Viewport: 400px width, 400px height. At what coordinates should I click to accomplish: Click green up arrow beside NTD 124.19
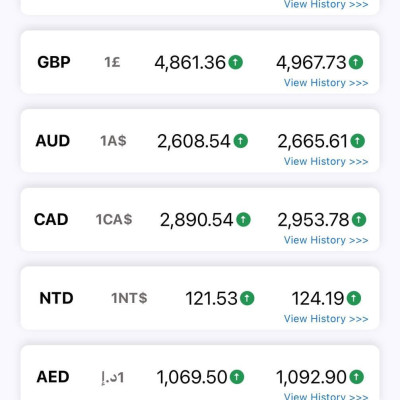(354, 298)
